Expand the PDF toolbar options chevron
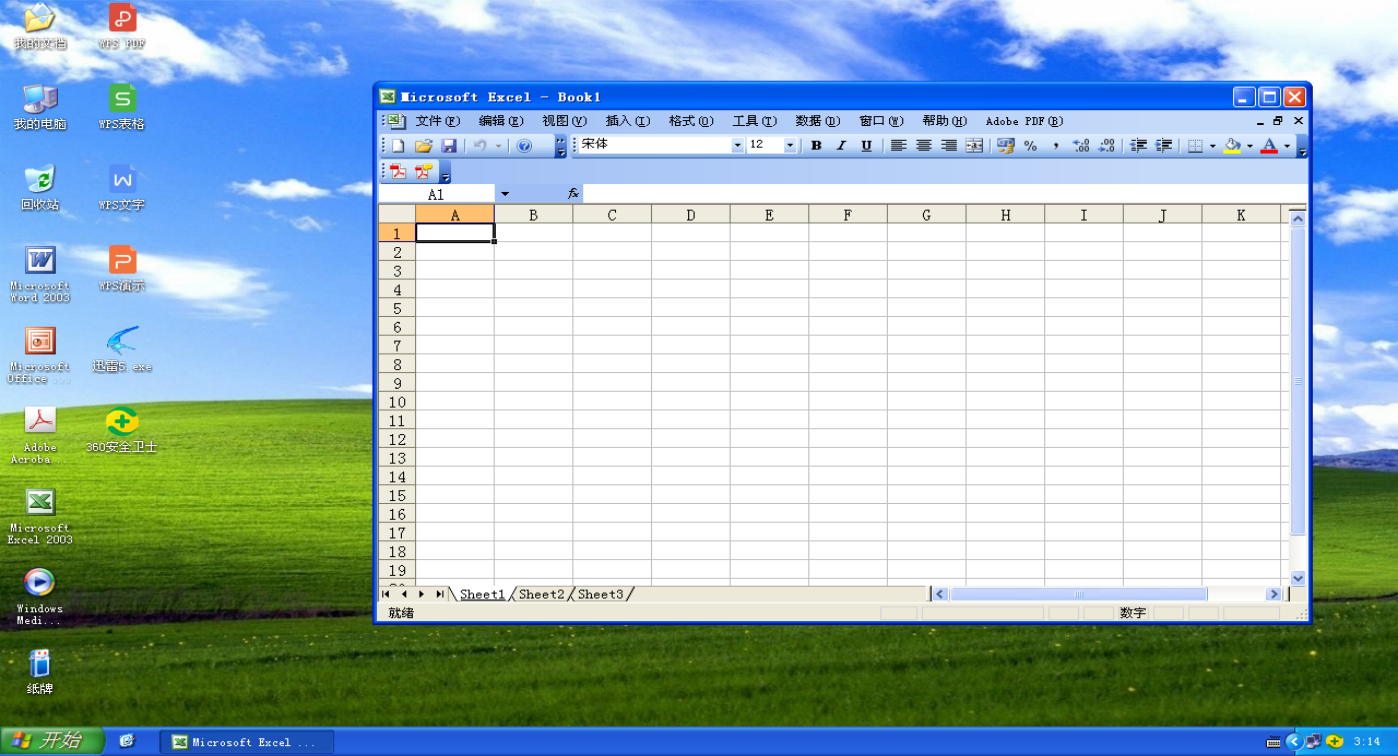The width and height of the screenshot is (1398, 756). click(x=445, y=171)
